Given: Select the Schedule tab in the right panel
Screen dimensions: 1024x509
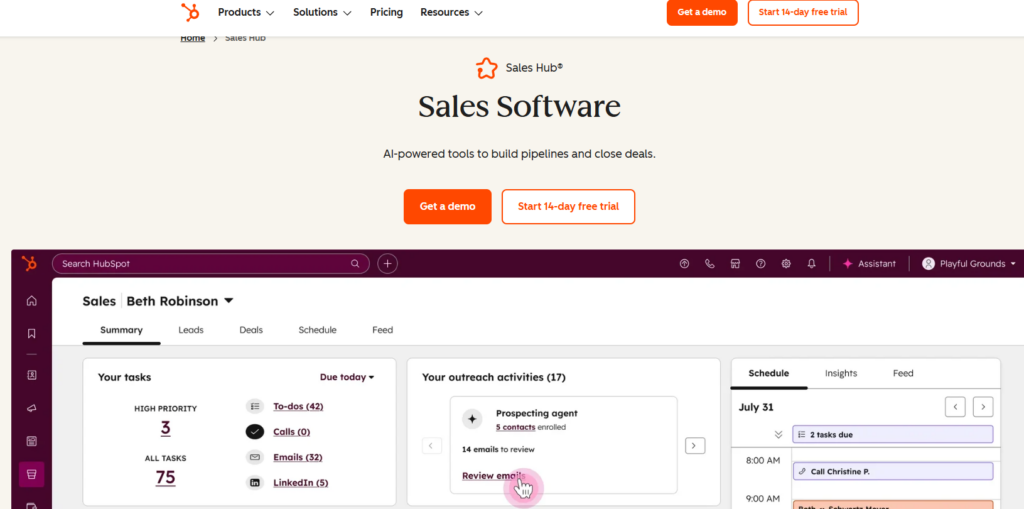Looking at the screenshot, I should [x=769, y=374].
